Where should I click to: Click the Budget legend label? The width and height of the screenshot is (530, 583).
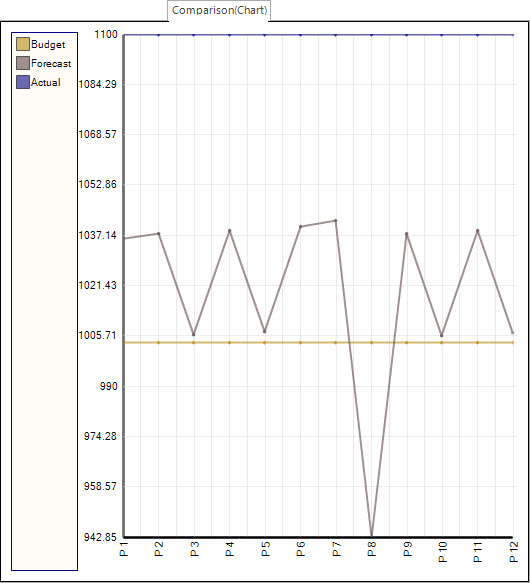pyautogui.click(x=48, y=45)
